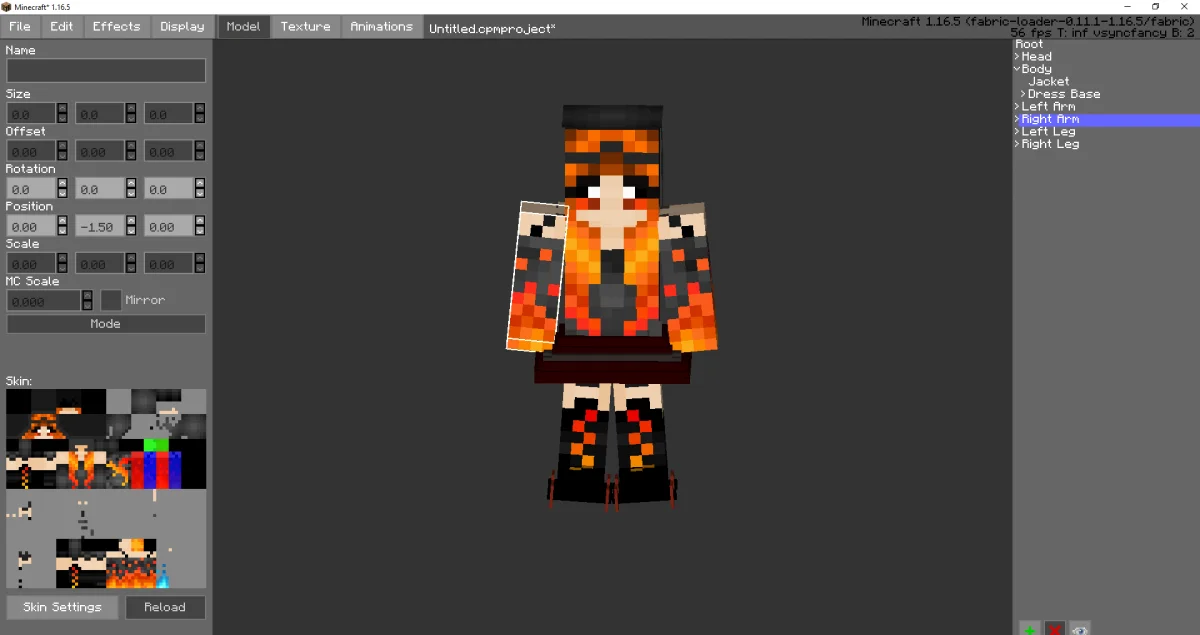Select the Jacket tree item
Image resolution: width=1200 pixels, height=635 pixels.
tap(1049, 81)
